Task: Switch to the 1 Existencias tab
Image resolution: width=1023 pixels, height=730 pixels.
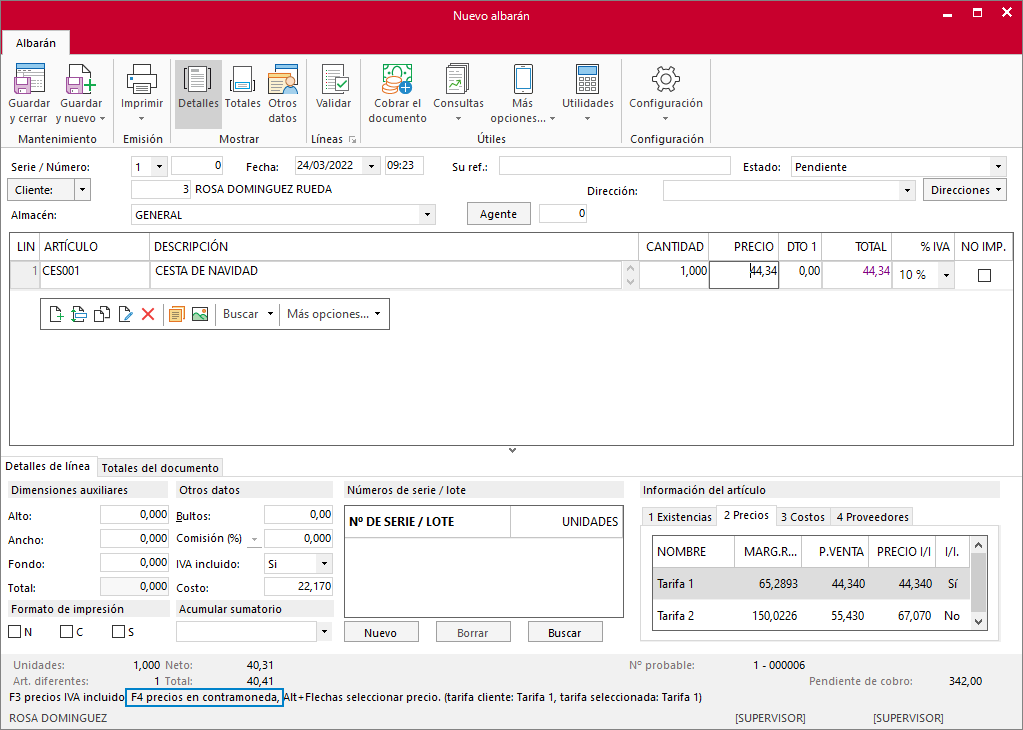Action: (x=679, y=517)
